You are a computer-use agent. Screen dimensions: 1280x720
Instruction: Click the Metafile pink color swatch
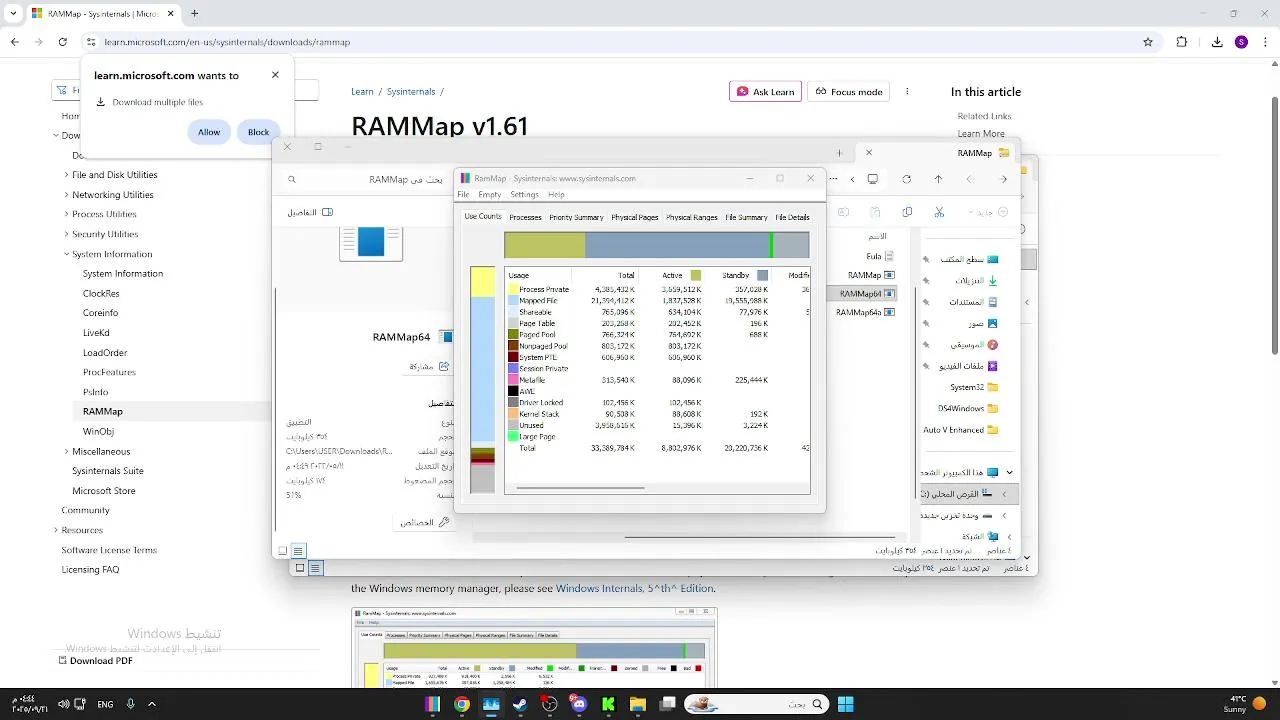(x=513, y=380)
